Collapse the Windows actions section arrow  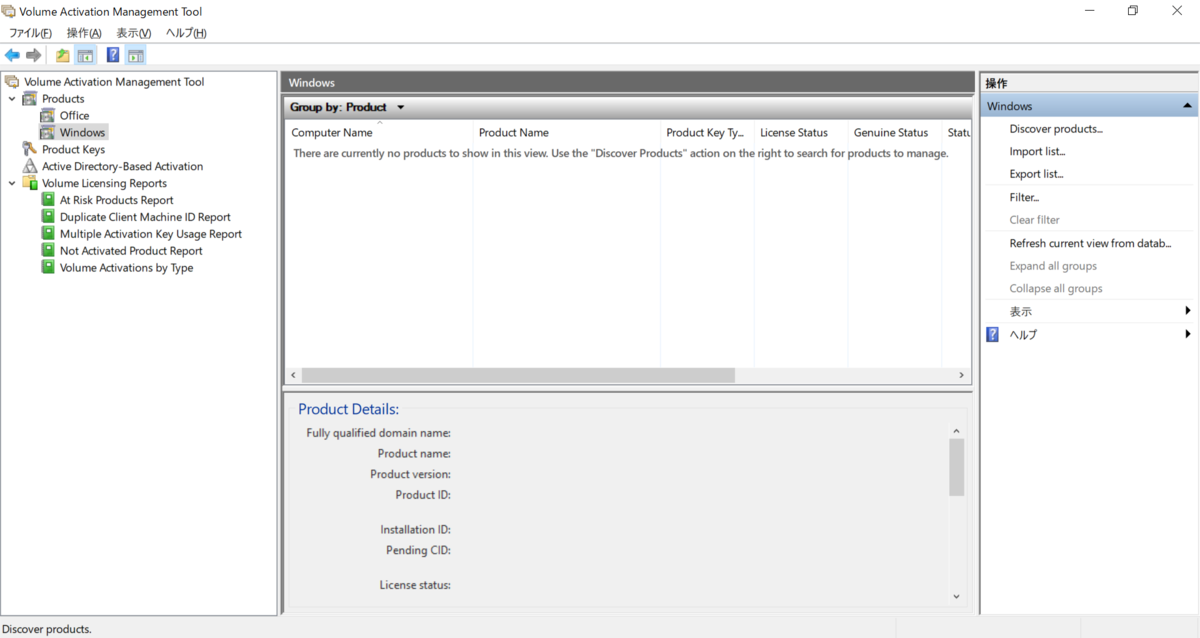point(1187,106)
